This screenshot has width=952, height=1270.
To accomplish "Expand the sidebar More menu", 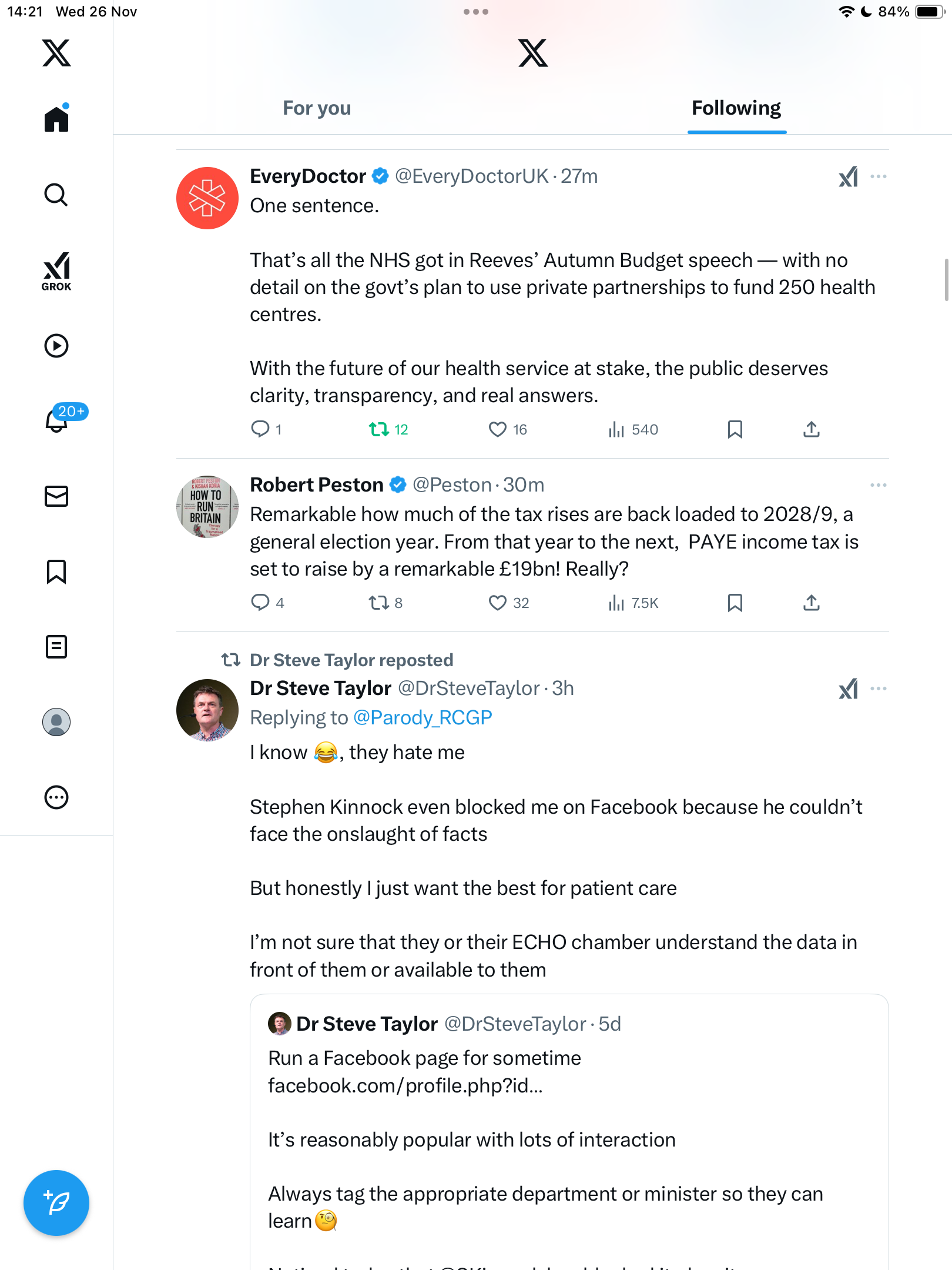I will (x=56, y=797).
